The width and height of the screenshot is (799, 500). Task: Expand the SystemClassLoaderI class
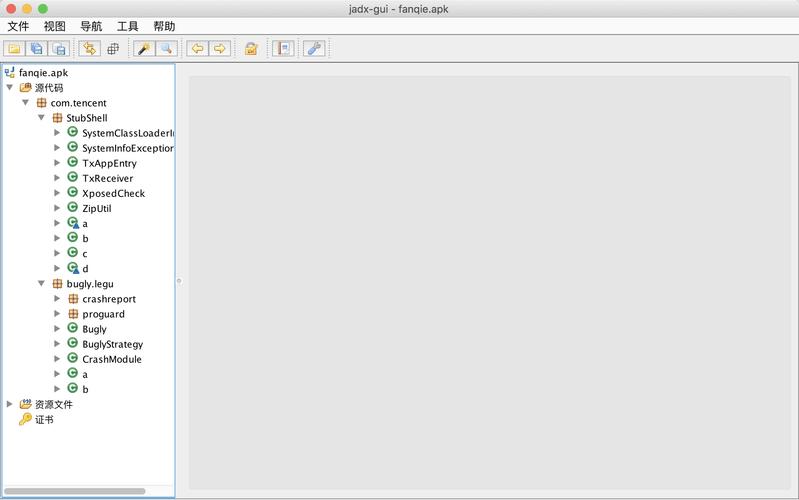tap(57, 133)
